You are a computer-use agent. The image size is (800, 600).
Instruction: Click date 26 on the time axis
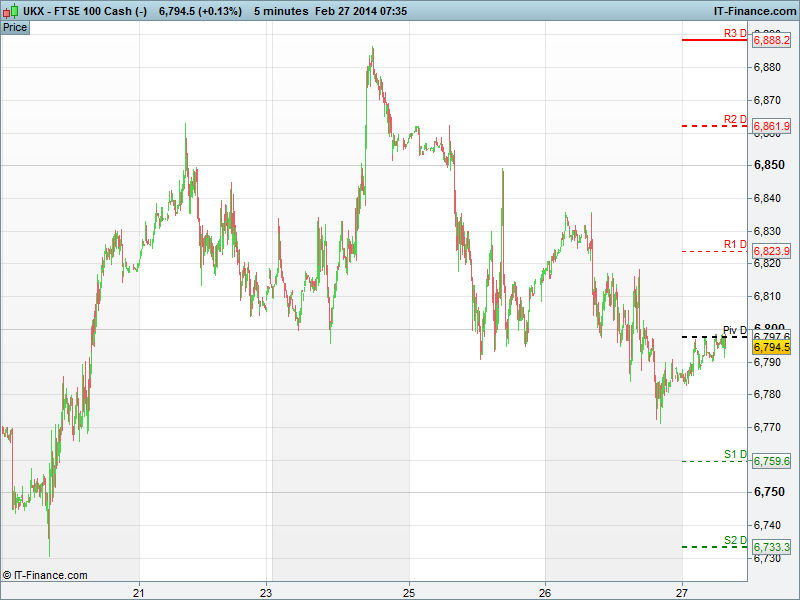click(545, 590)
